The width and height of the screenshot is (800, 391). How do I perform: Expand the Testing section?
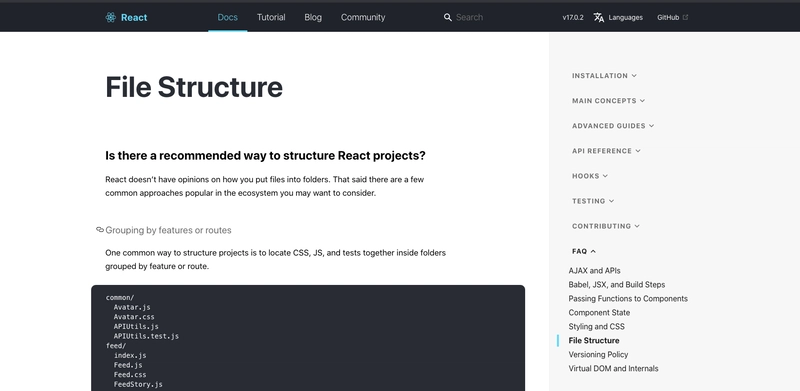pos(593,201)
